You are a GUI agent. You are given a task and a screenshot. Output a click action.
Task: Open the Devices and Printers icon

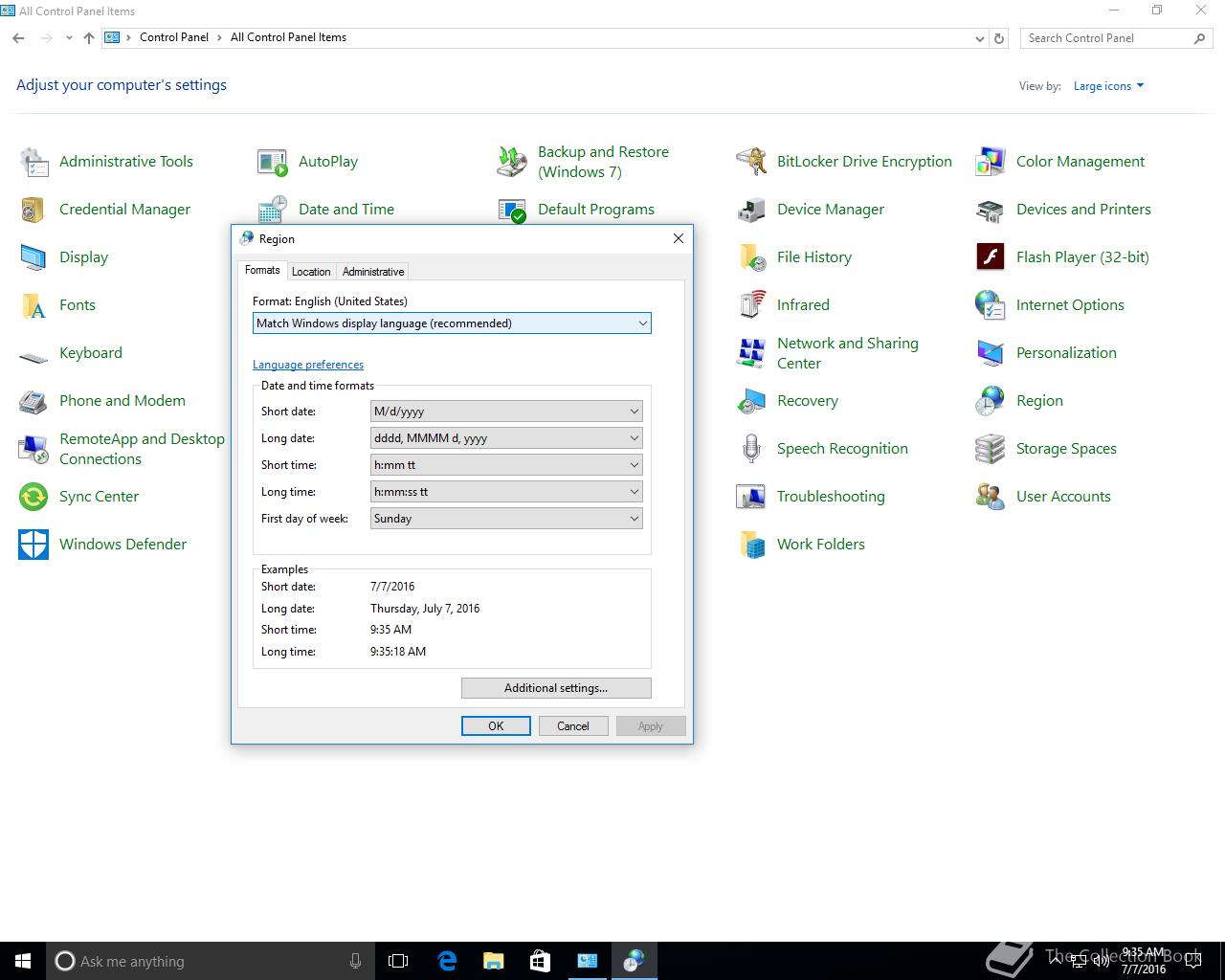(991, 210)
